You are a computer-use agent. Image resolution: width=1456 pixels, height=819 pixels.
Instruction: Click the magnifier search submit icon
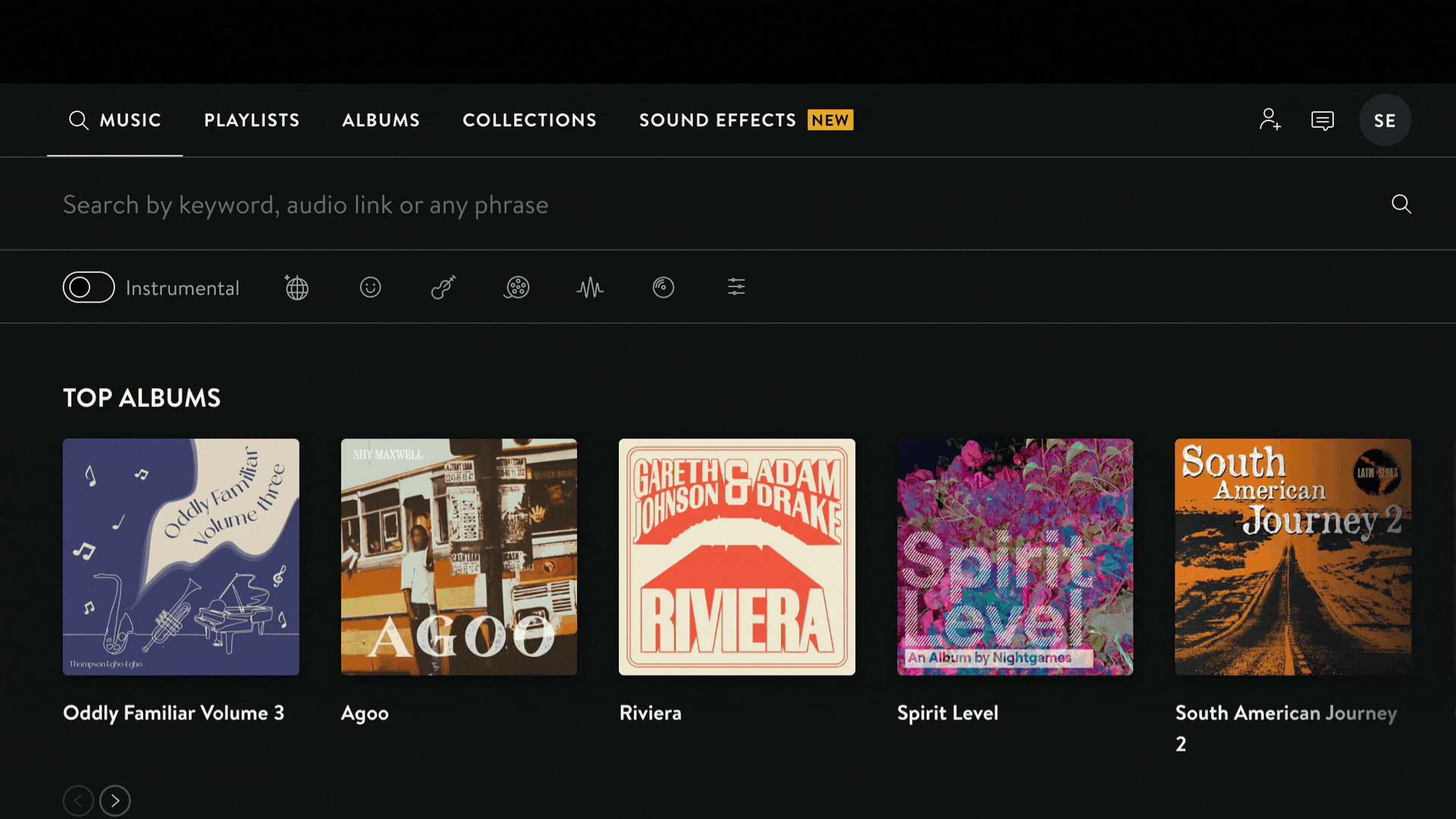tap(1401, 204)
